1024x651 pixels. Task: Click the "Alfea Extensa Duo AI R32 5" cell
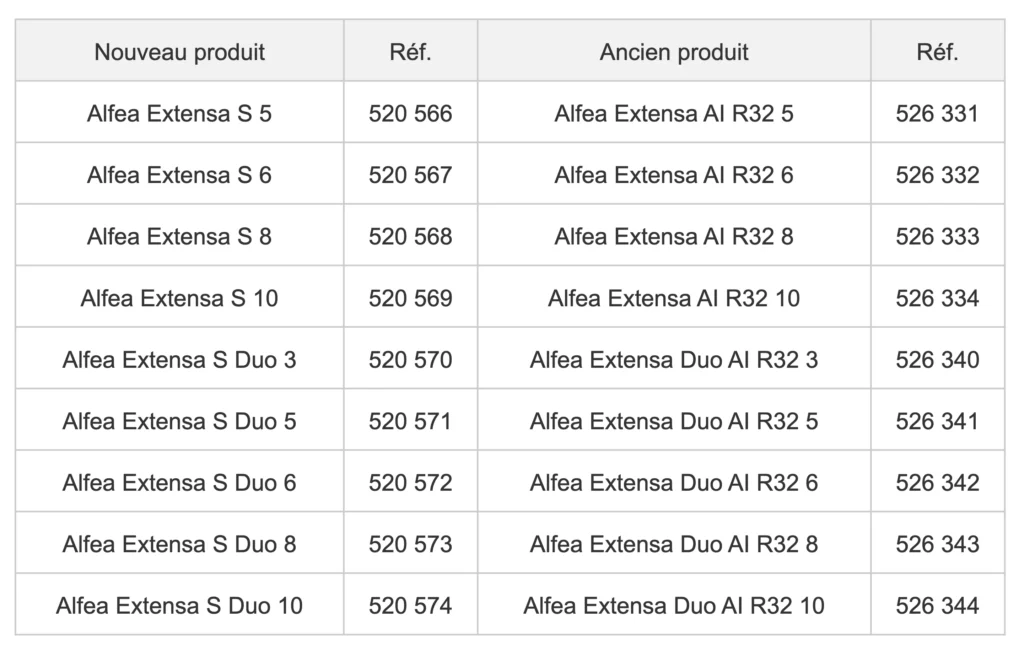pos(674,421)
